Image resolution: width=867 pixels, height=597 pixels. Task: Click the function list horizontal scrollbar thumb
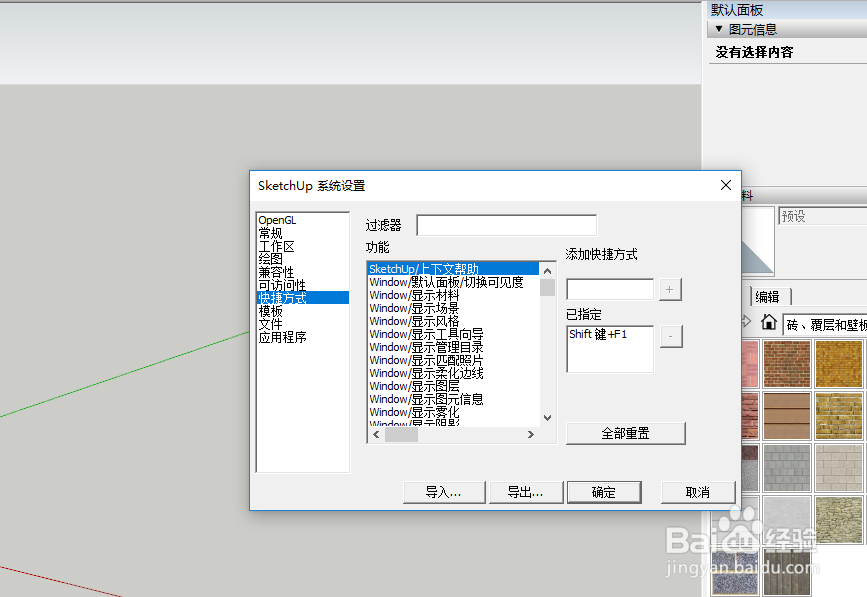click(401, 434)
